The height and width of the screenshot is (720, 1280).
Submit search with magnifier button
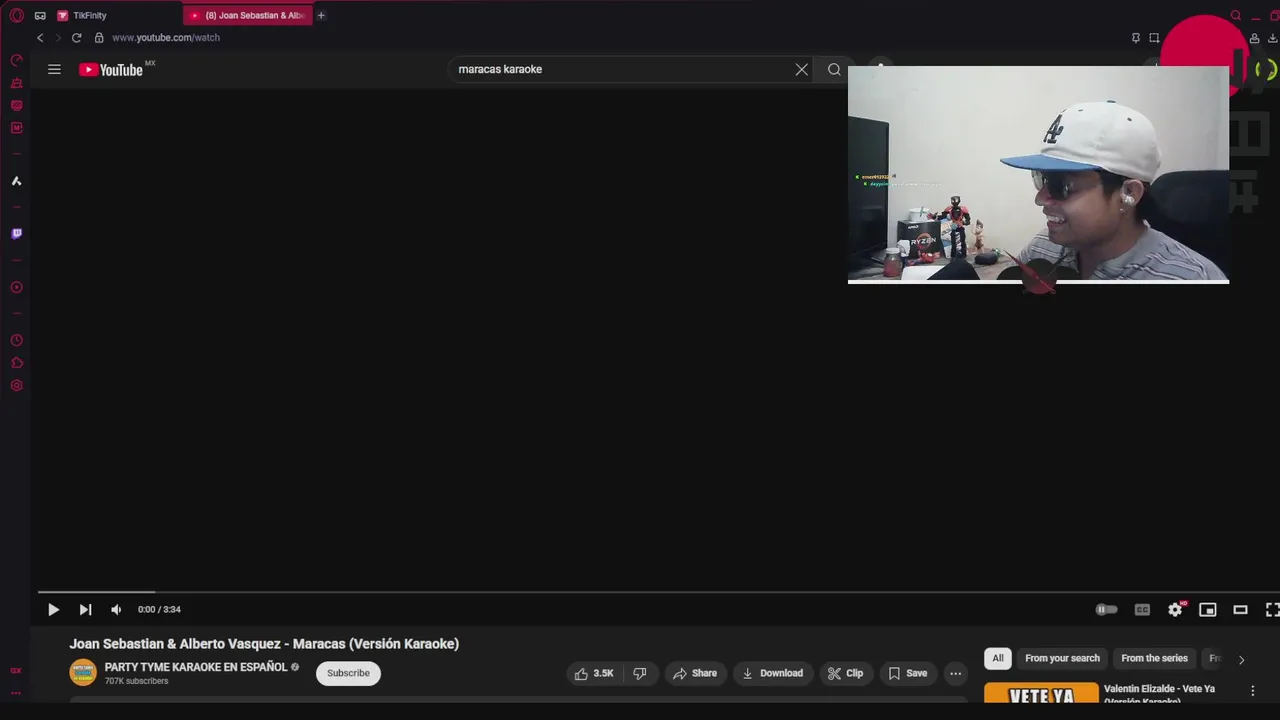[x=834, y=69]
